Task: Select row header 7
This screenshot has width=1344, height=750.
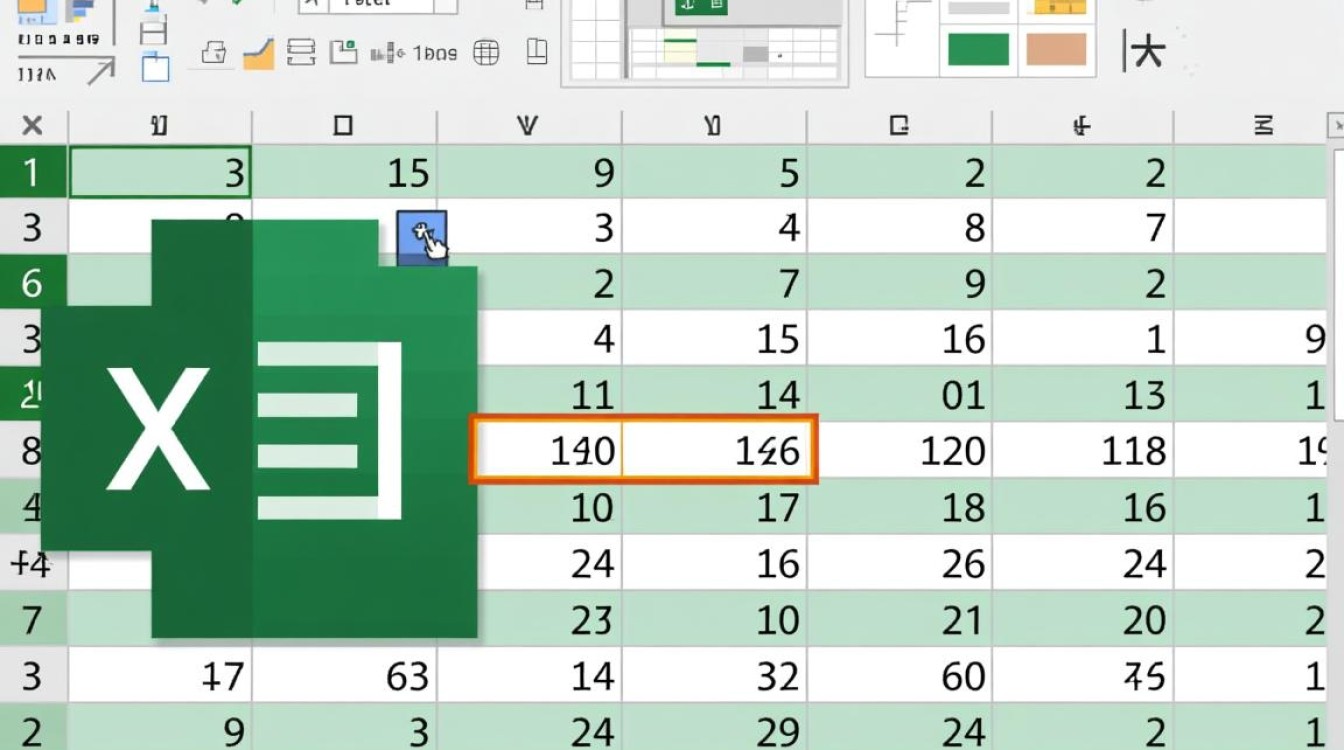Action: coord(33,620)
